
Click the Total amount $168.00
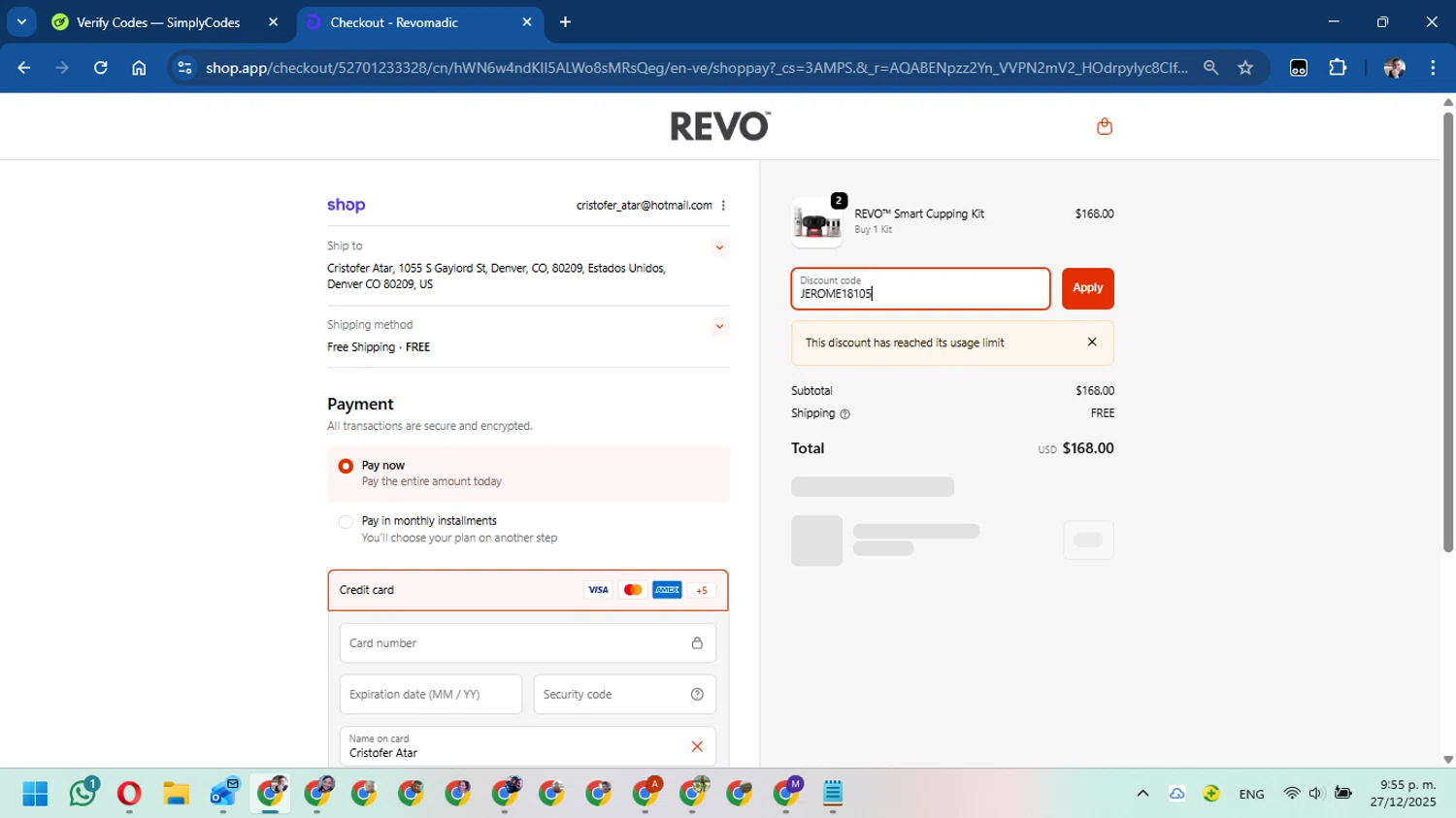point(1088,448)
